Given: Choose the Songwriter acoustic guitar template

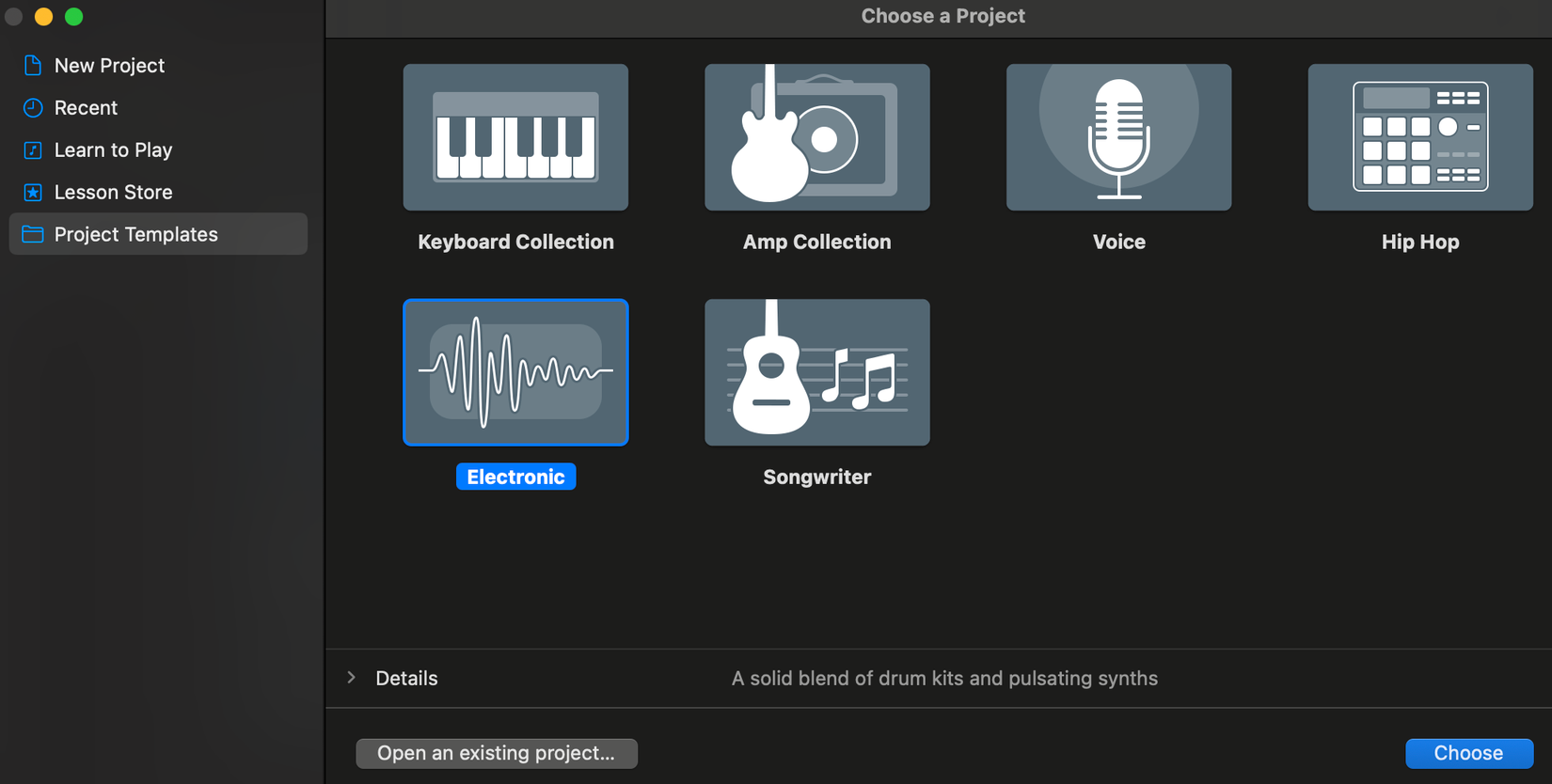Looking at the screenshot, I should [816, 372].
